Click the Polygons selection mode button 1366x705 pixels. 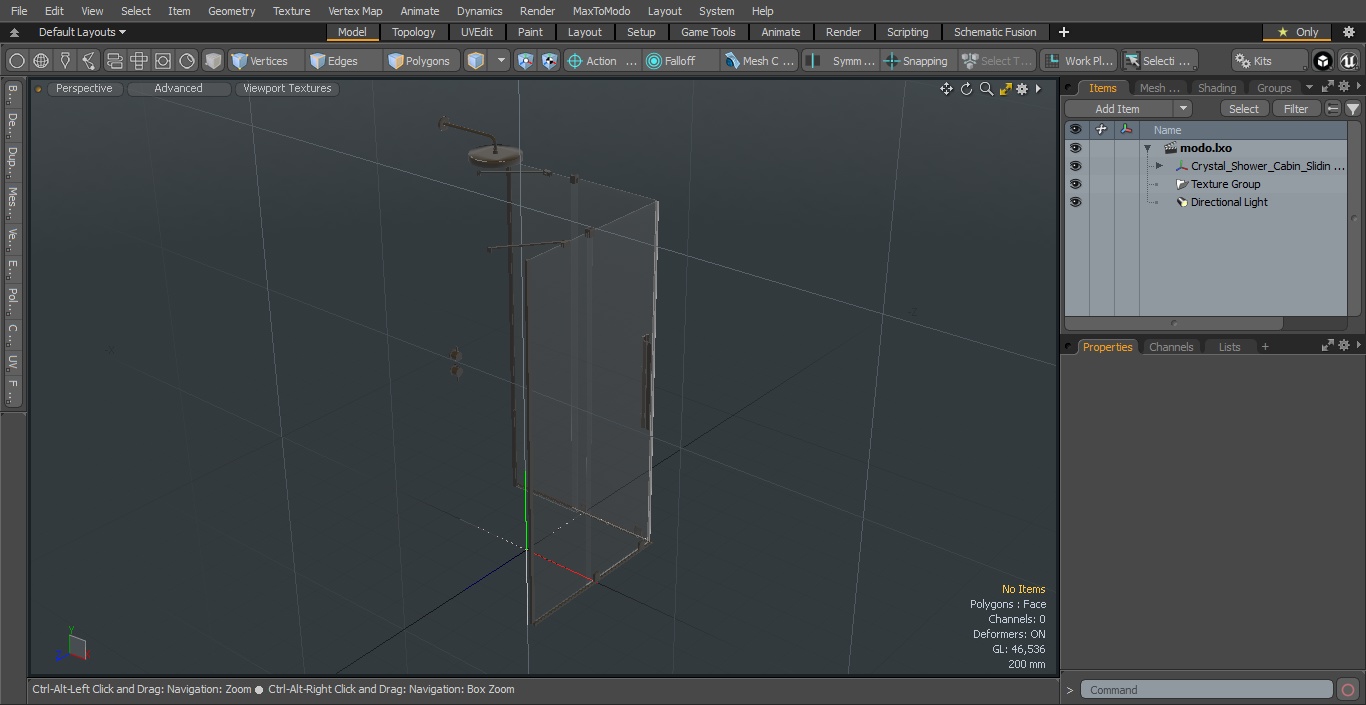(x=420, y=61)
